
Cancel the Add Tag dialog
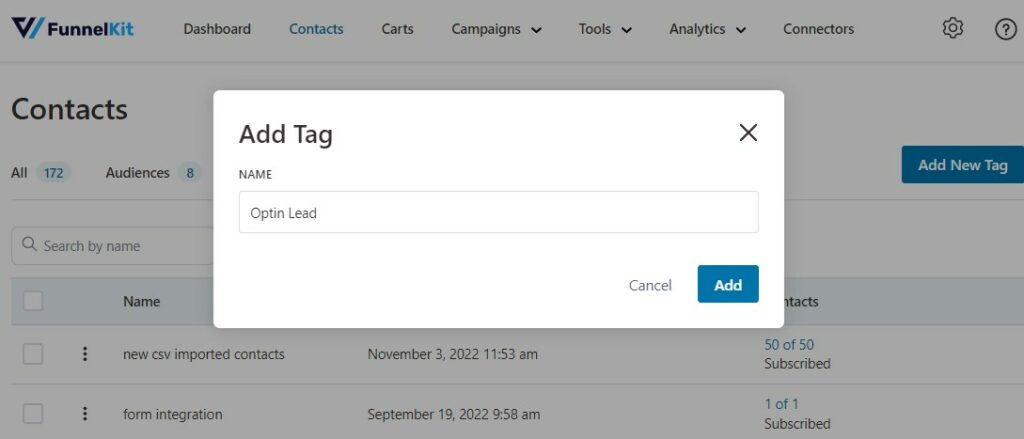[x=650, y=285]
